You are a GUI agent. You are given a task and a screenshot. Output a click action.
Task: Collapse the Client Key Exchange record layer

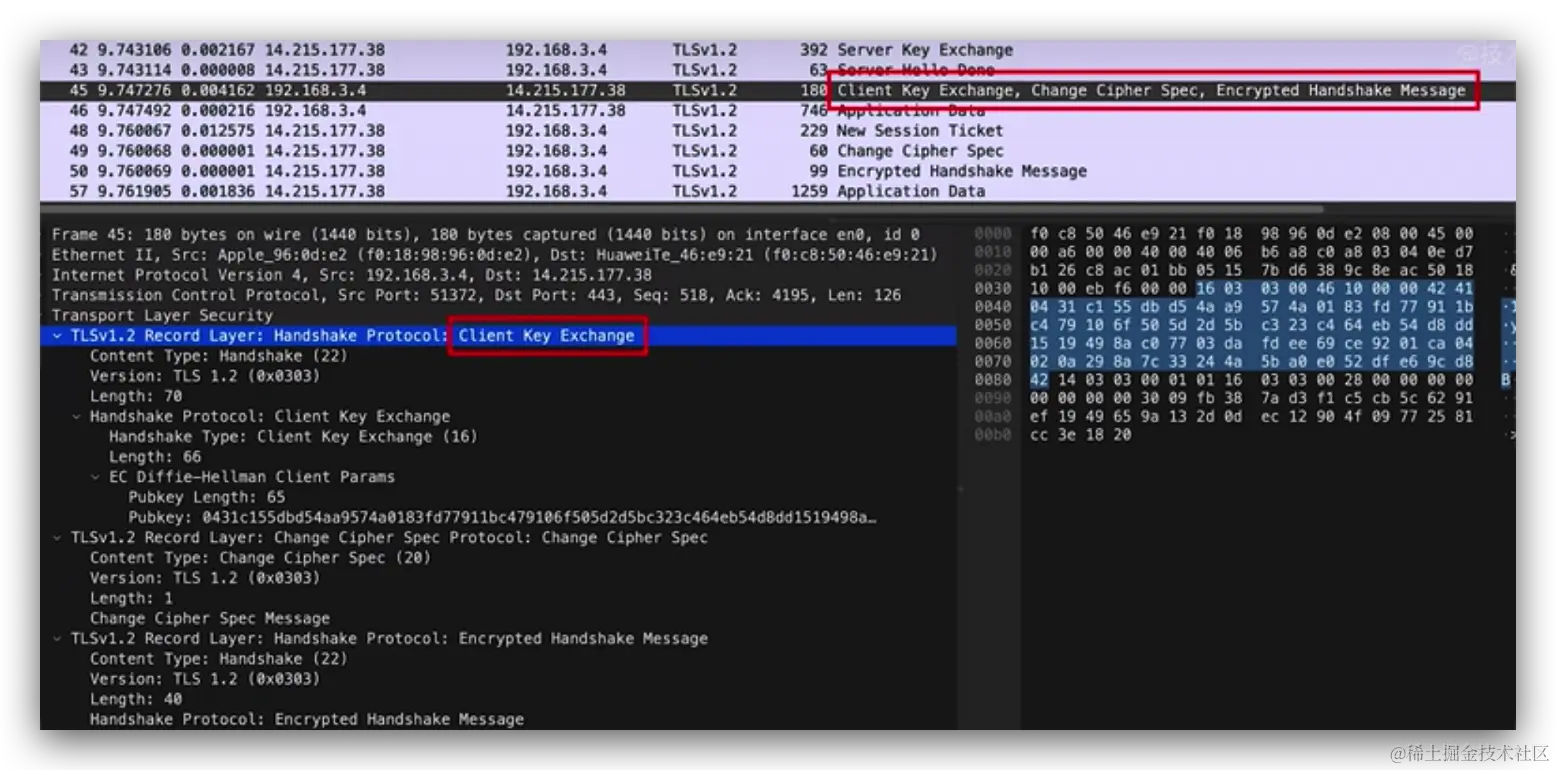tap(58, 336)
